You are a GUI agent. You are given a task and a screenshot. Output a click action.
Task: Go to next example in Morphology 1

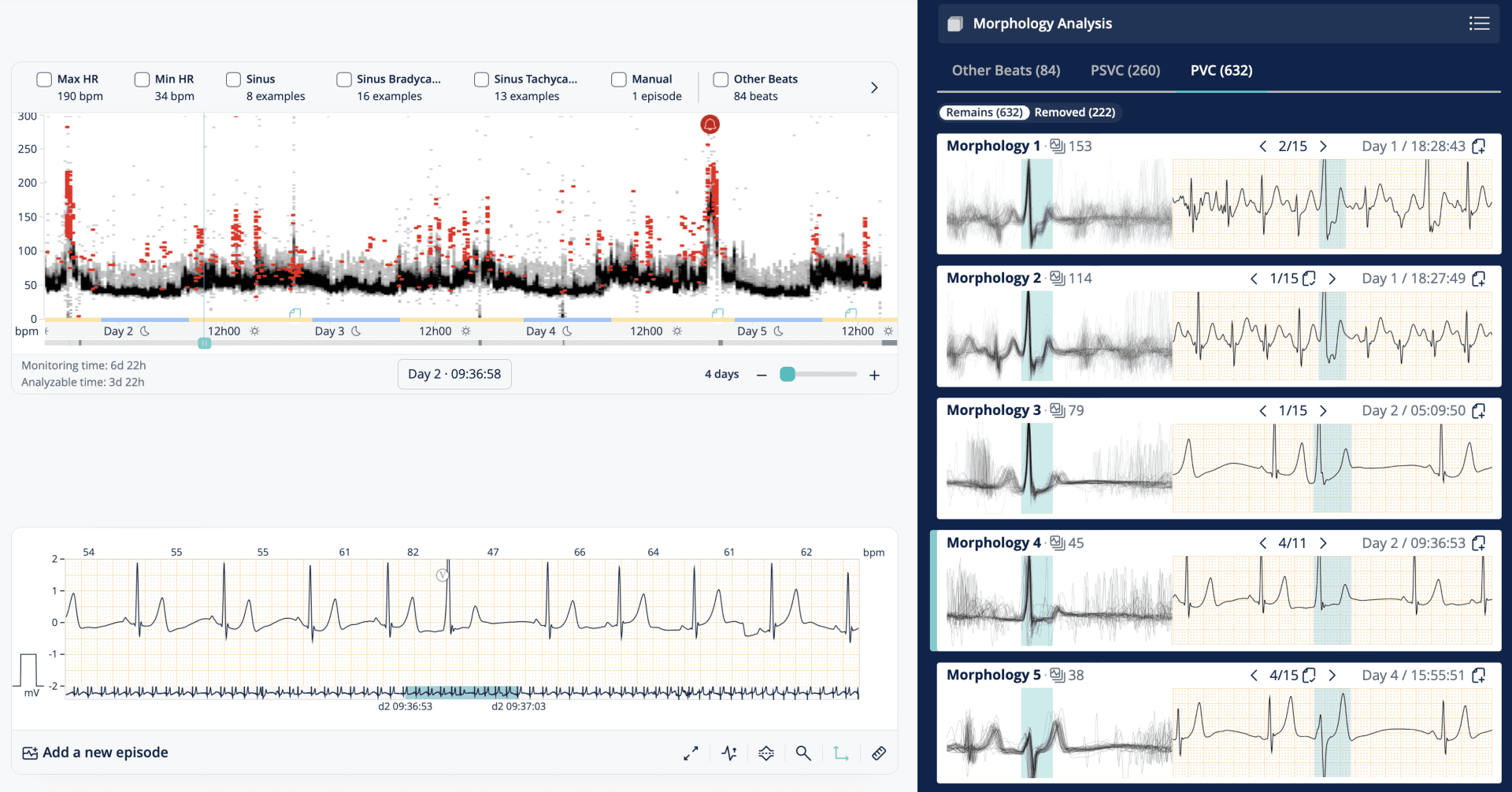pos(1322,146)
